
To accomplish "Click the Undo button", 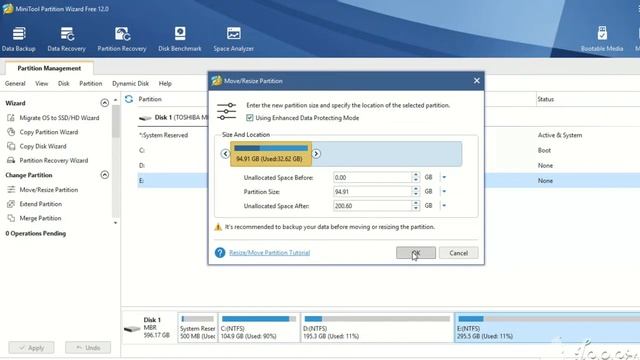I will pos(88,348).
